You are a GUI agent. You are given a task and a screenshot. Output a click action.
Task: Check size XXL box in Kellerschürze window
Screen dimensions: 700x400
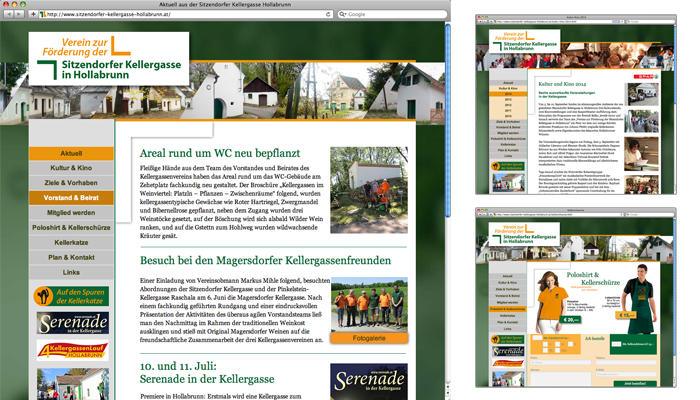(558, 350)
